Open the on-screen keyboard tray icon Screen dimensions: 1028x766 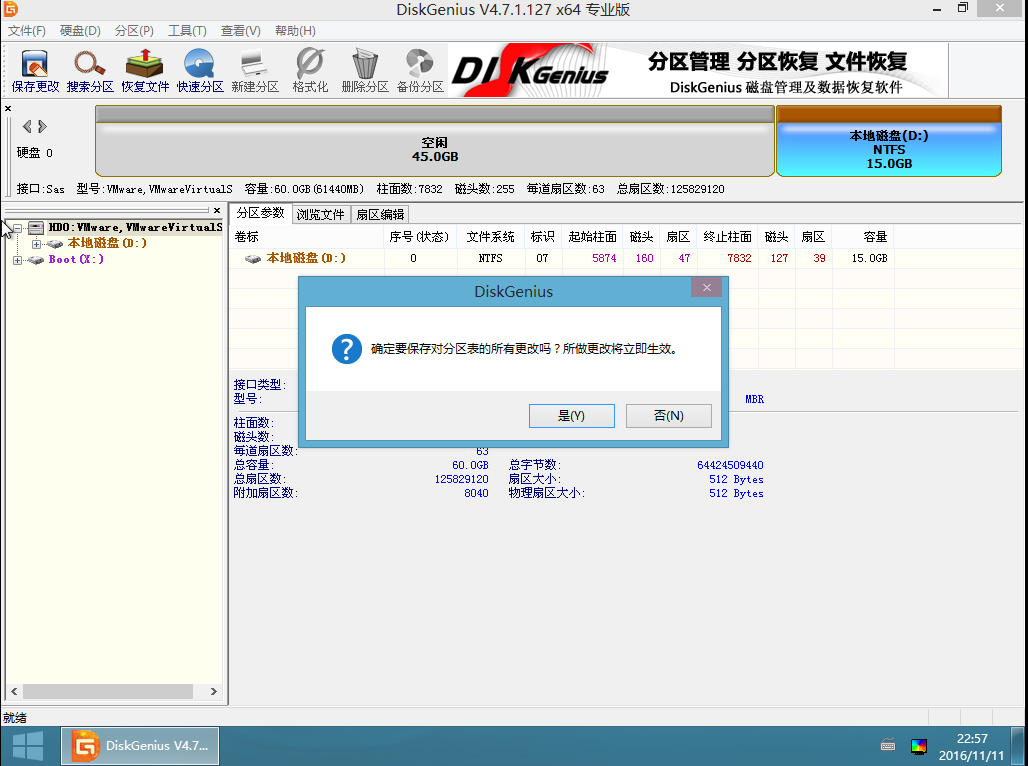click(x=888, y=745)
